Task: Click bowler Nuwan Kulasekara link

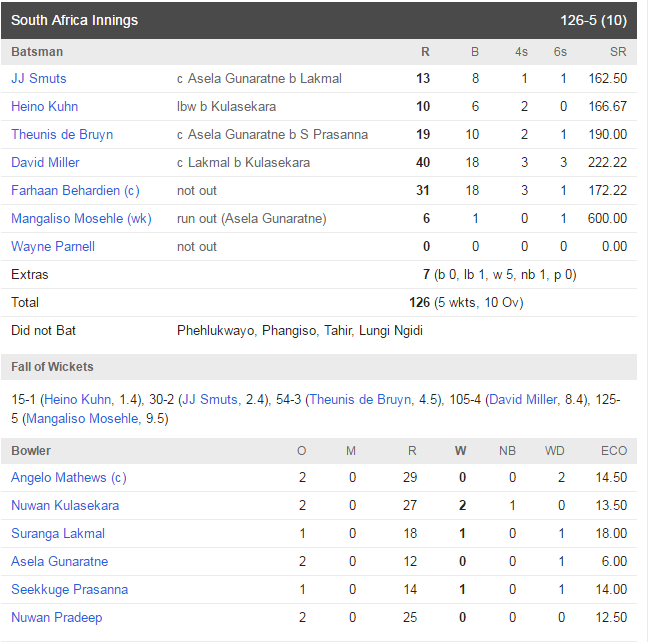Action: (65, 506)
